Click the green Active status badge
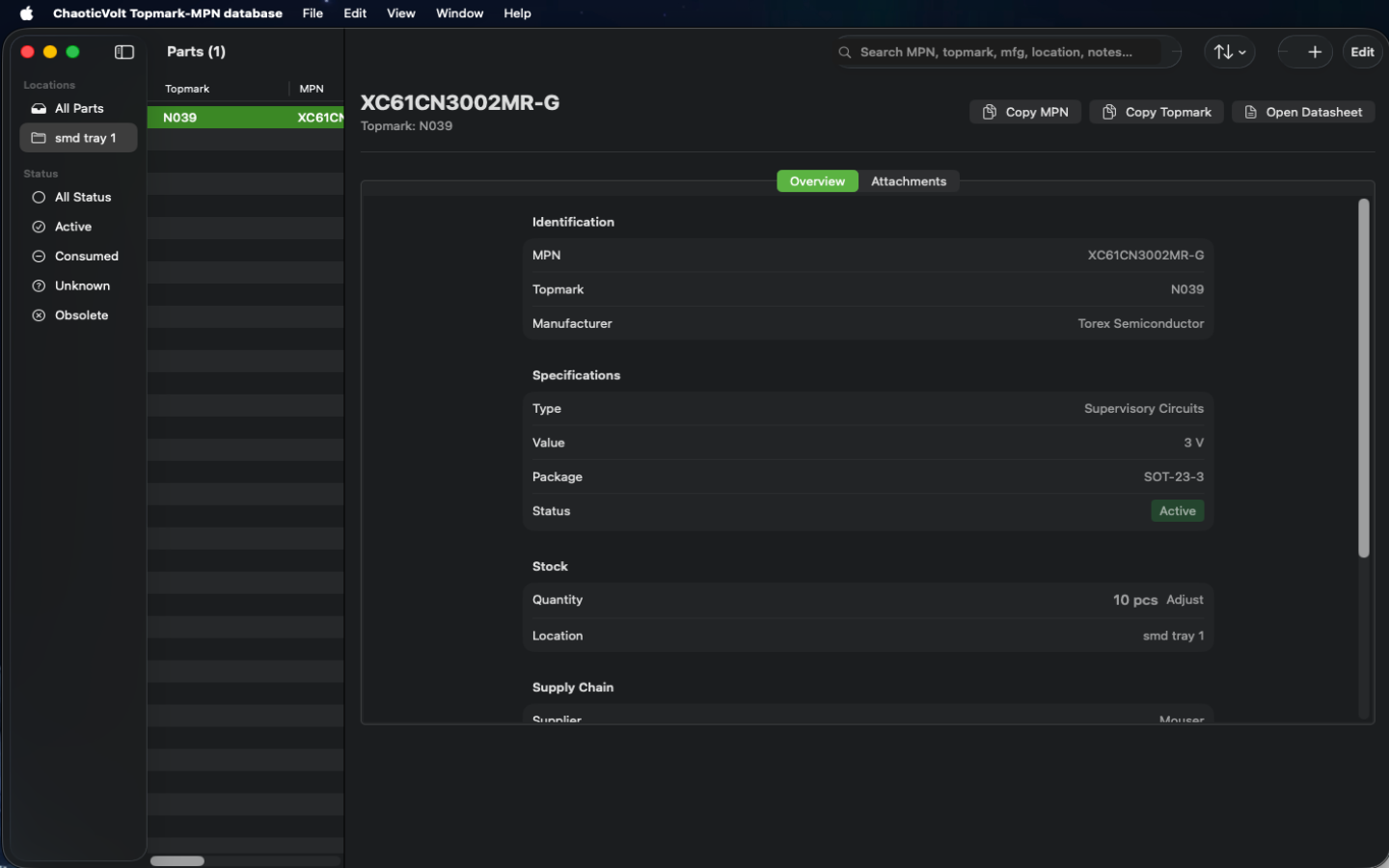Image resolution: width=1389 pixels, height=868 pixels. tap(1177, 511)
